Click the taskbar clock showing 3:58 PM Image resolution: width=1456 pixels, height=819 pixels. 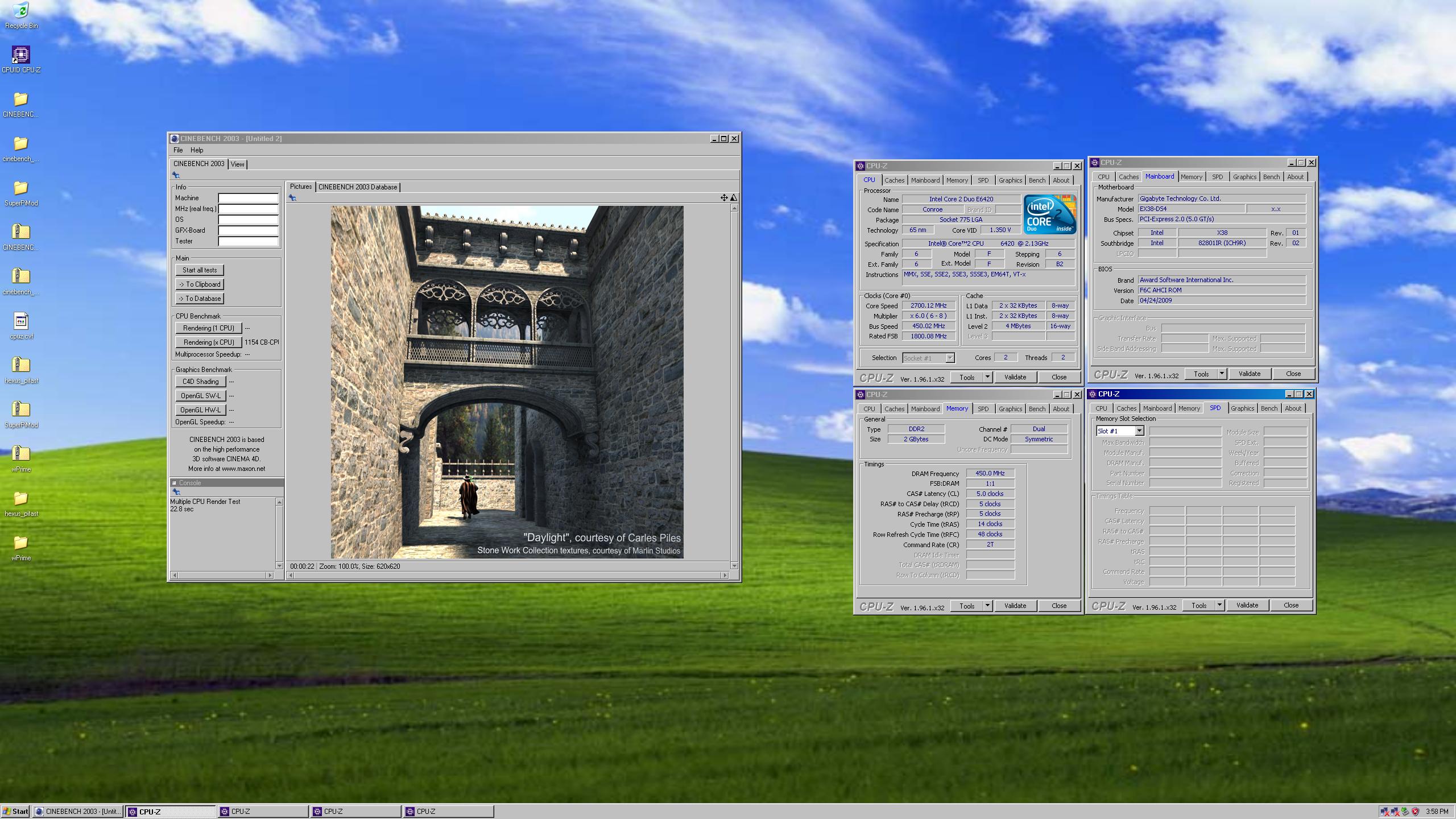(x=1437, y=812)
